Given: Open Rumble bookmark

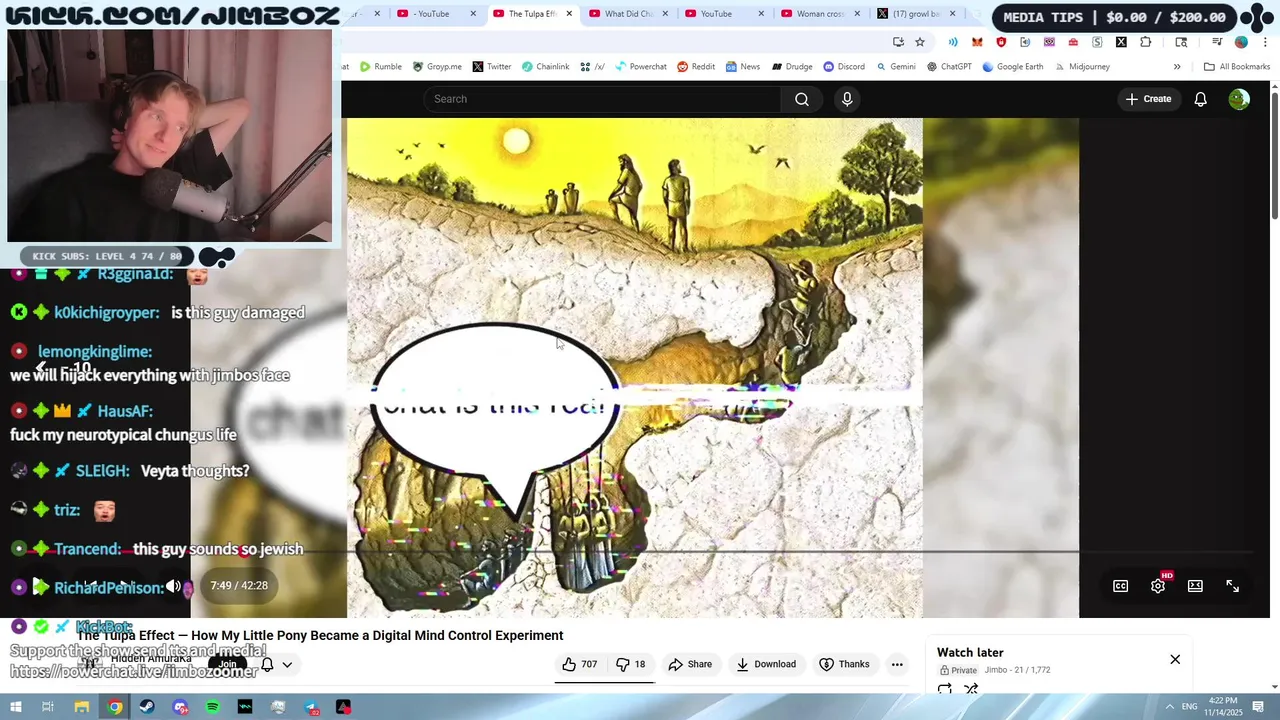Looking at the screenshot, I should [381, 67].
